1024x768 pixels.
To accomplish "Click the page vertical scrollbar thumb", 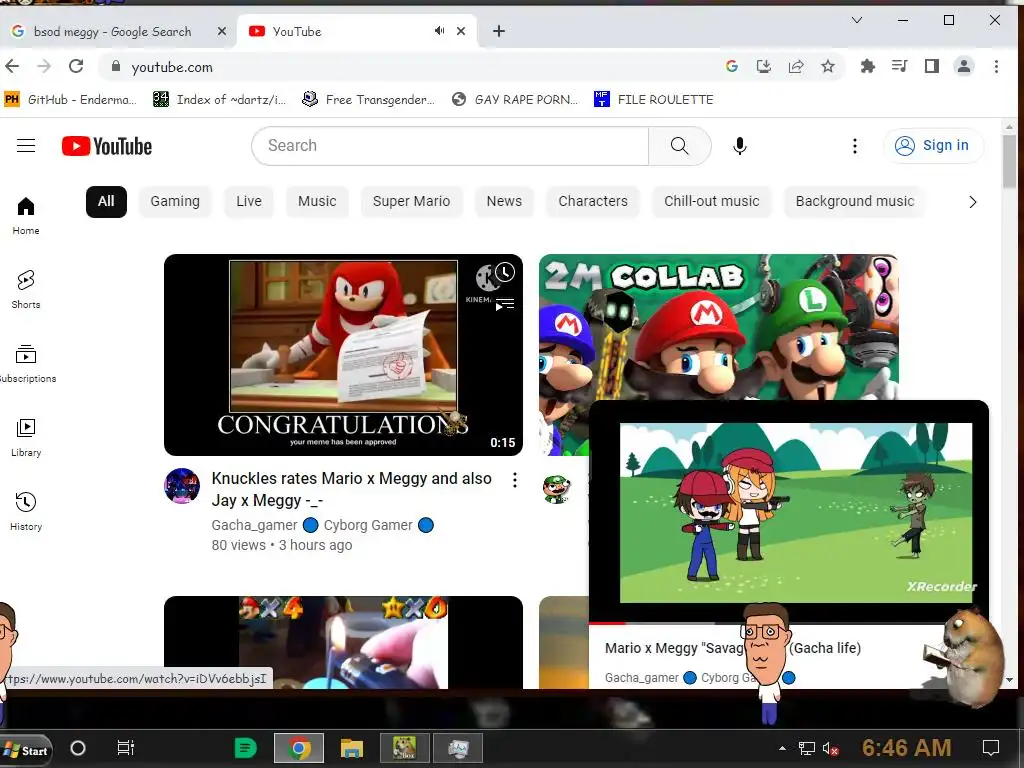I will tap(1010, 160).
